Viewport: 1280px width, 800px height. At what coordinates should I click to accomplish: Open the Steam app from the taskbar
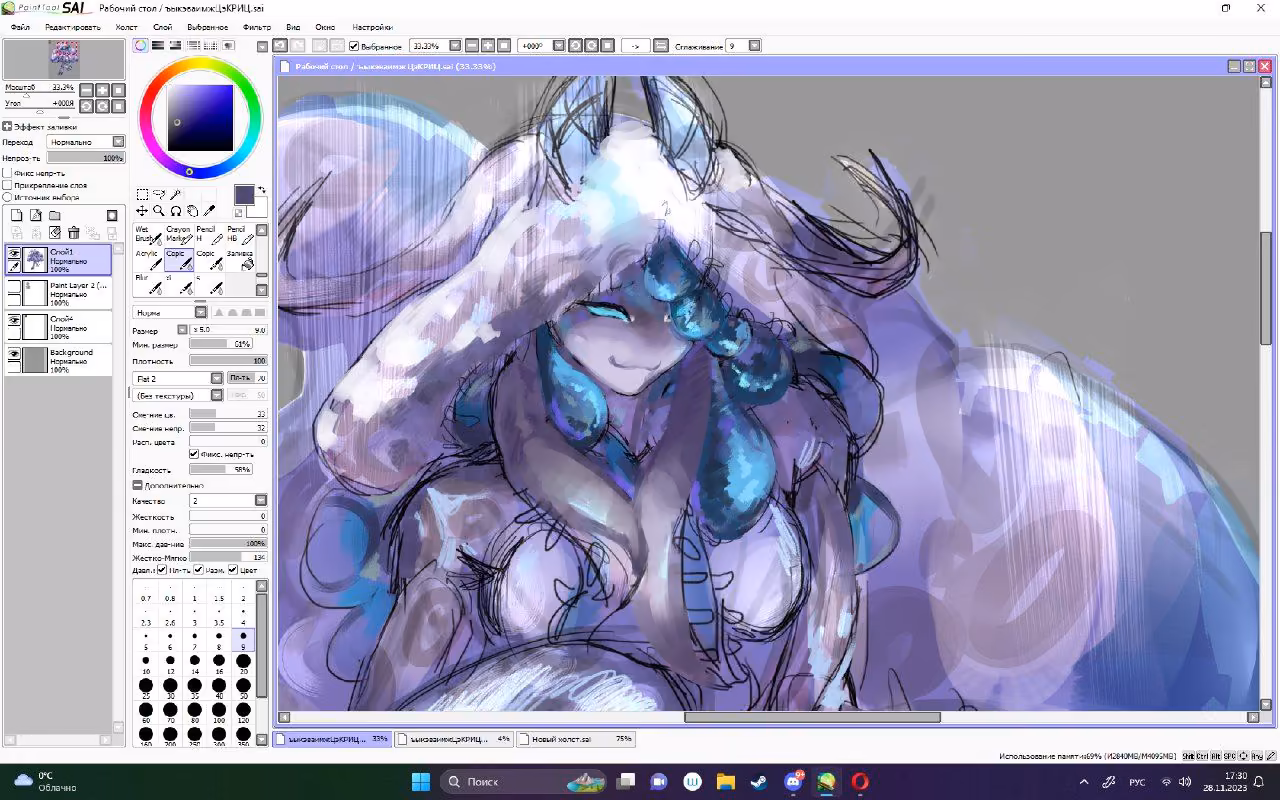[x=759, y=781]
